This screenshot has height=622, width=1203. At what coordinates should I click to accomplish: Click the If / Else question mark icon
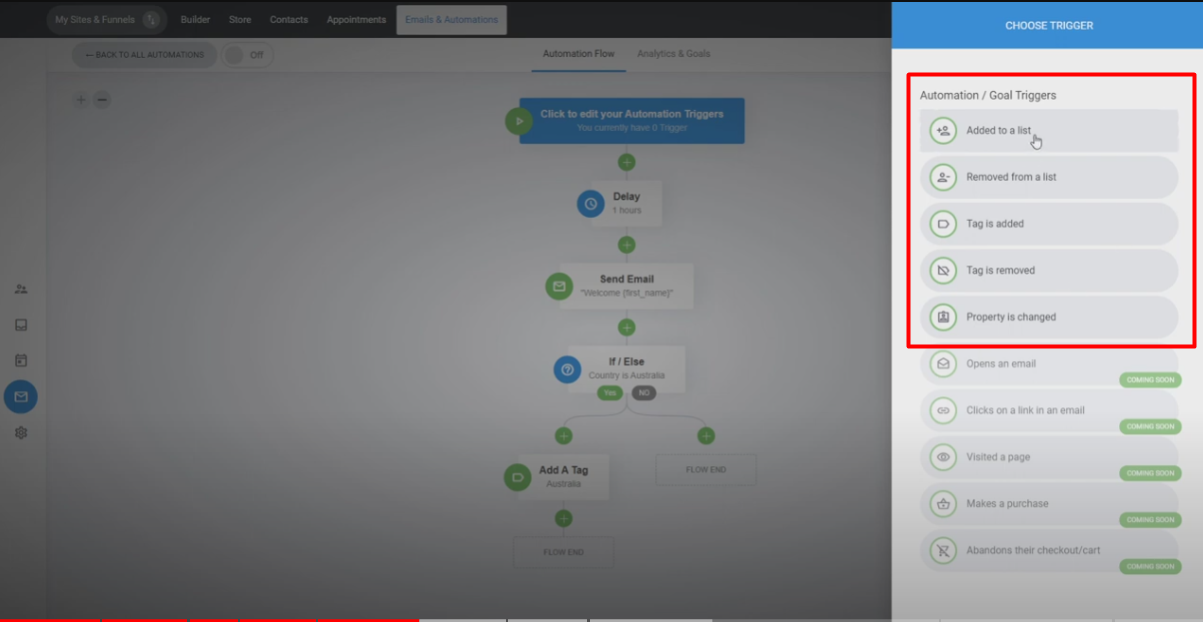(568, 369)
